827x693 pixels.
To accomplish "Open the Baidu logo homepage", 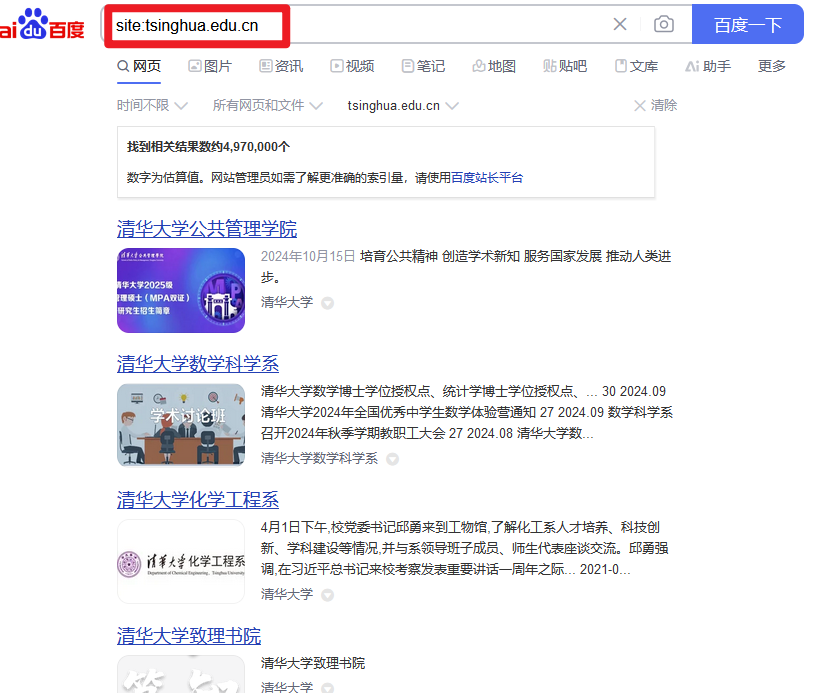I will (42, 24).
